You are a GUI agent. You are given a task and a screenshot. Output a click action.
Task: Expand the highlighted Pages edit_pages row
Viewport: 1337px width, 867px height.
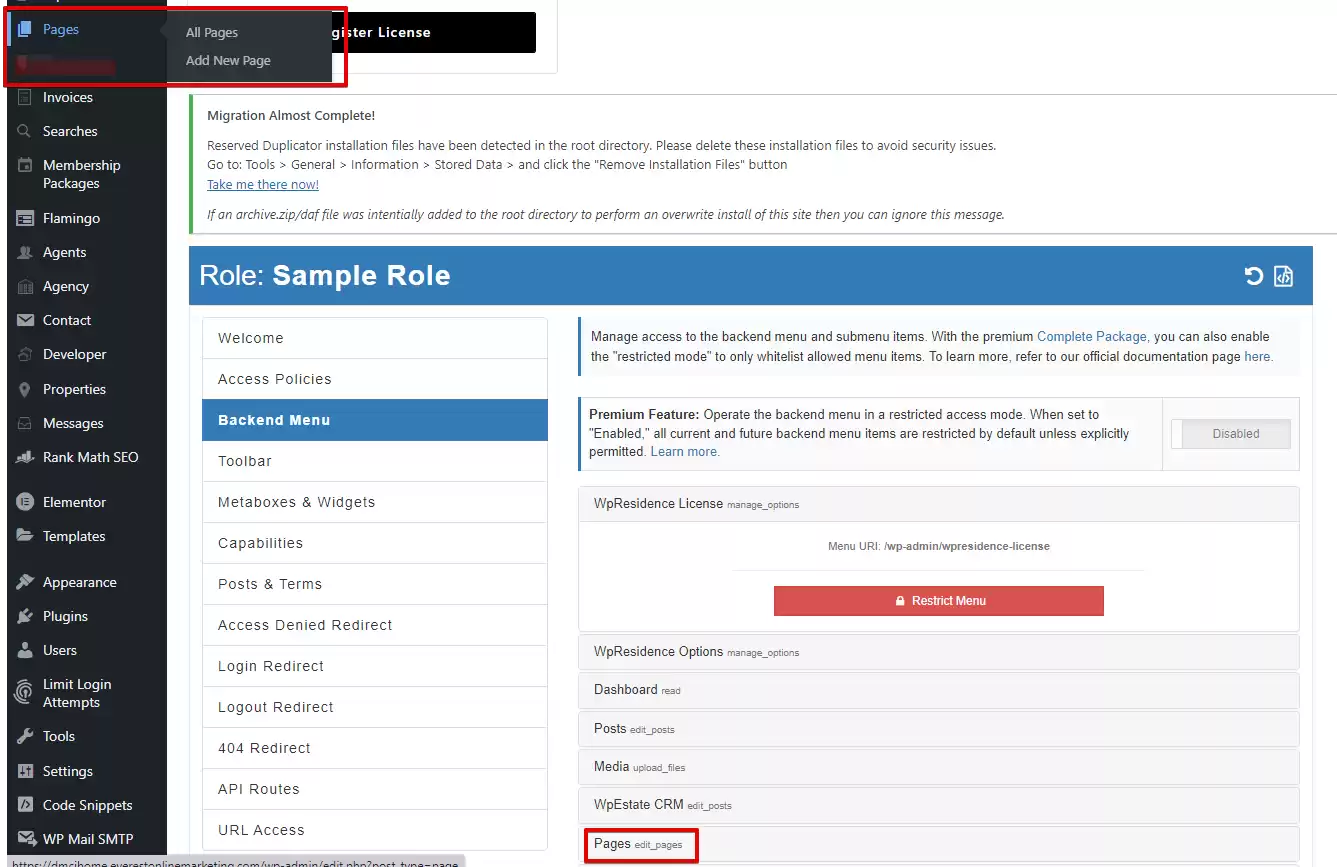click(x=640, y=845)
